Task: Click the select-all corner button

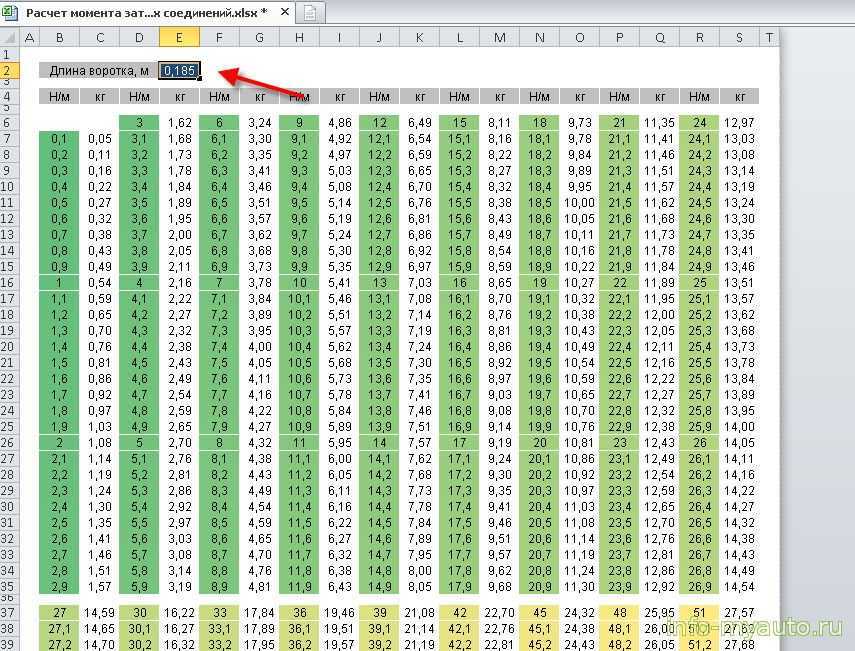Action: pyautogui.click(x=10, y=38)
